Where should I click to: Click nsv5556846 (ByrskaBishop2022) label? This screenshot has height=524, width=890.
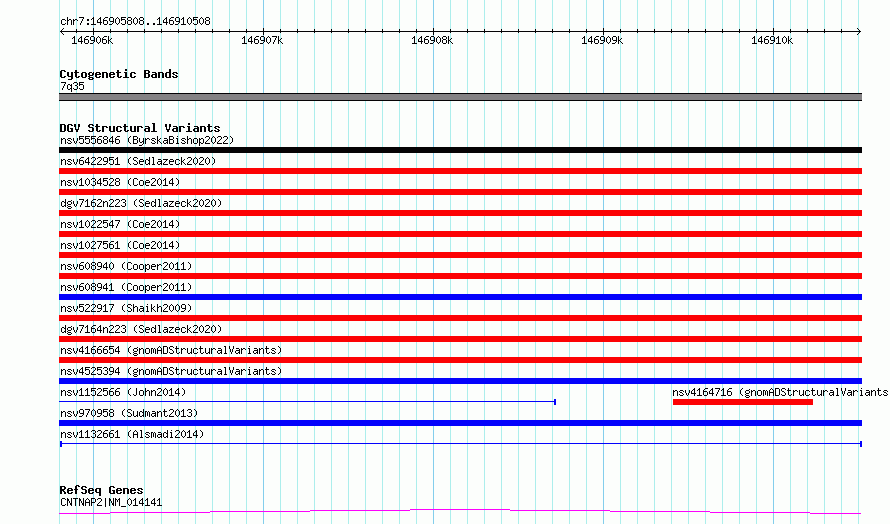click(x=147, y=140)
